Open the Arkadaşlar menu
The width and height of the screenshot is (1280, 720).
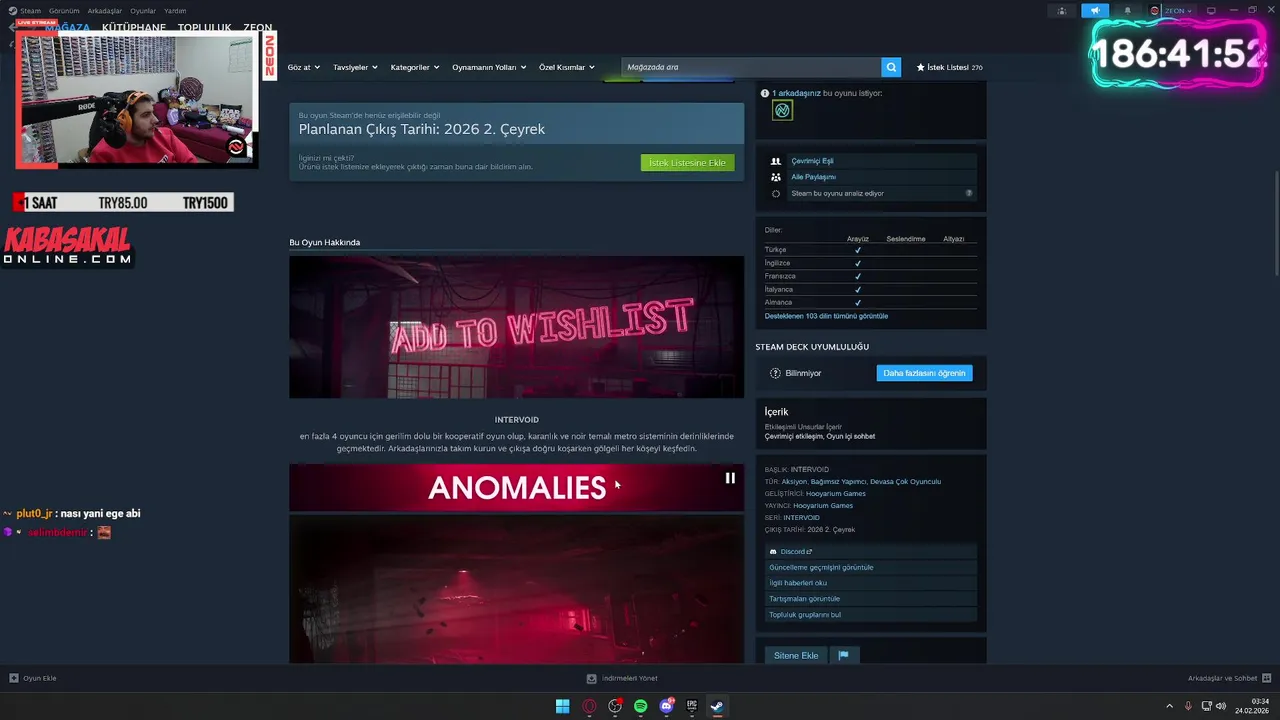coord(105,10)
